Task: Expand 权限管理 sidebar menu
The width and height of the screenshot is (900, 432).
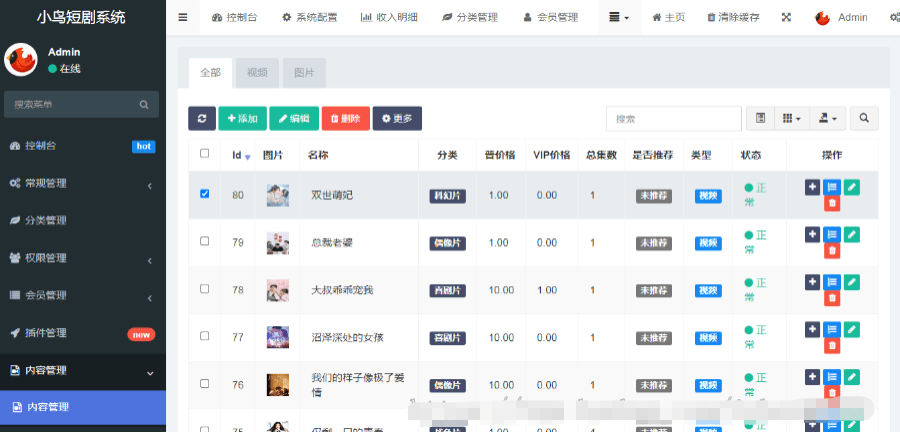Action: point(82,258)
